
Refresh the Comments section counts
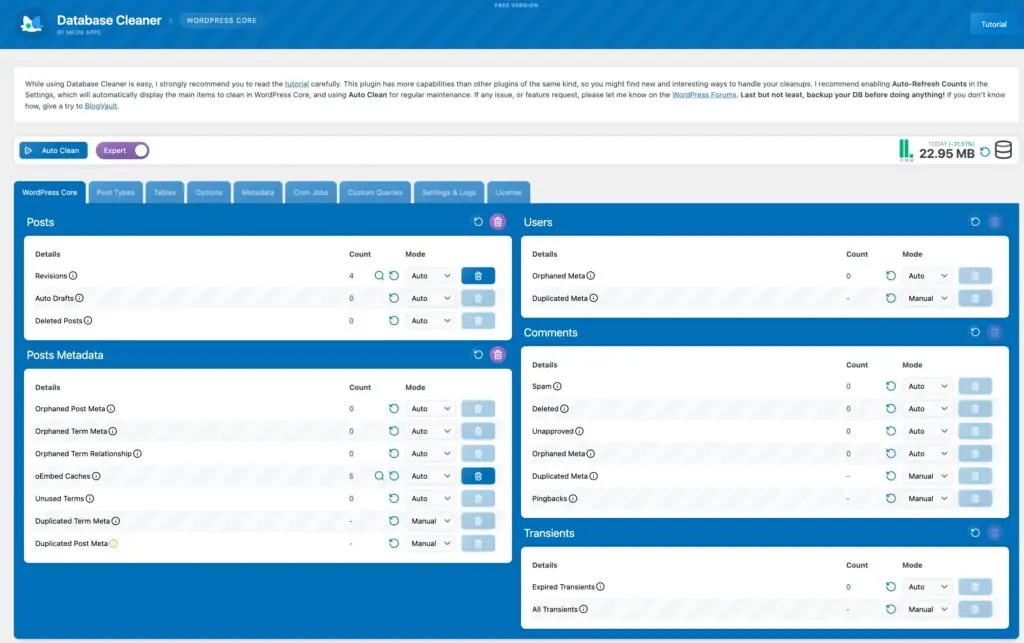975,332
